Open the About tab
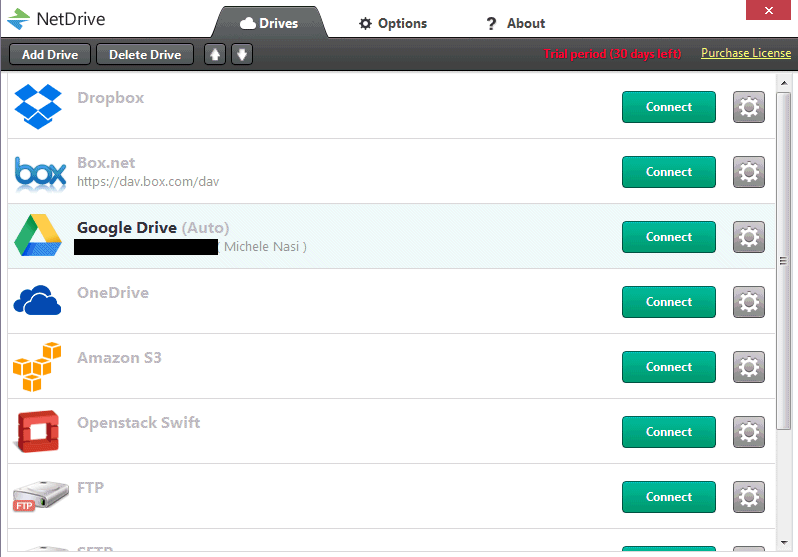 pos(516,23)
